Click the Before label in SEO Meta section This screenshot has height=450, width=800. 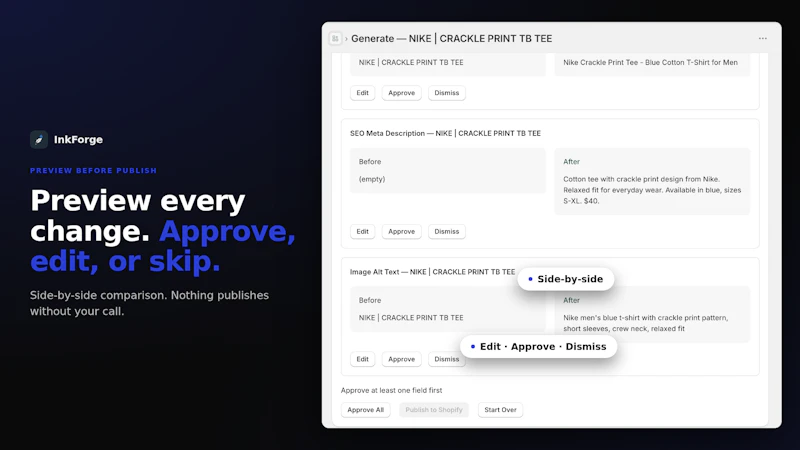370,162
